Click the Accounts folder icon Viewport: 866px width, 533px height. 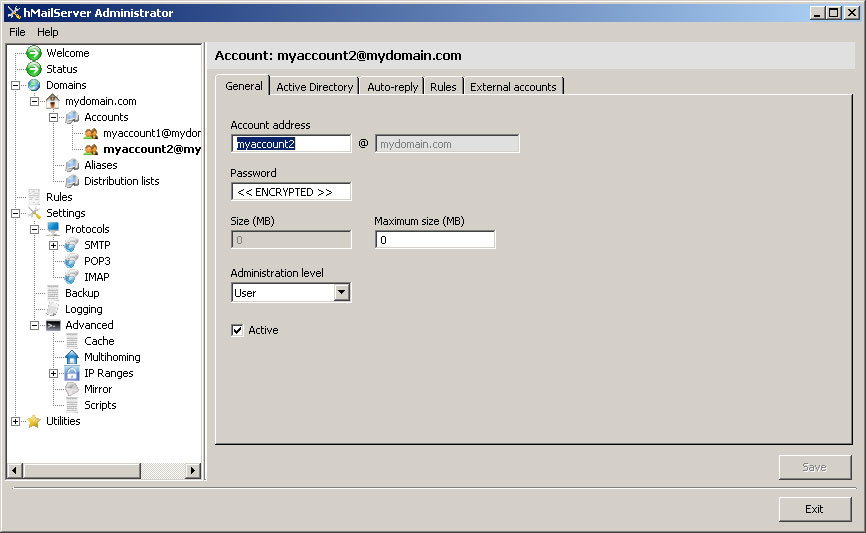pyautogui.click(x=72, y=117)
